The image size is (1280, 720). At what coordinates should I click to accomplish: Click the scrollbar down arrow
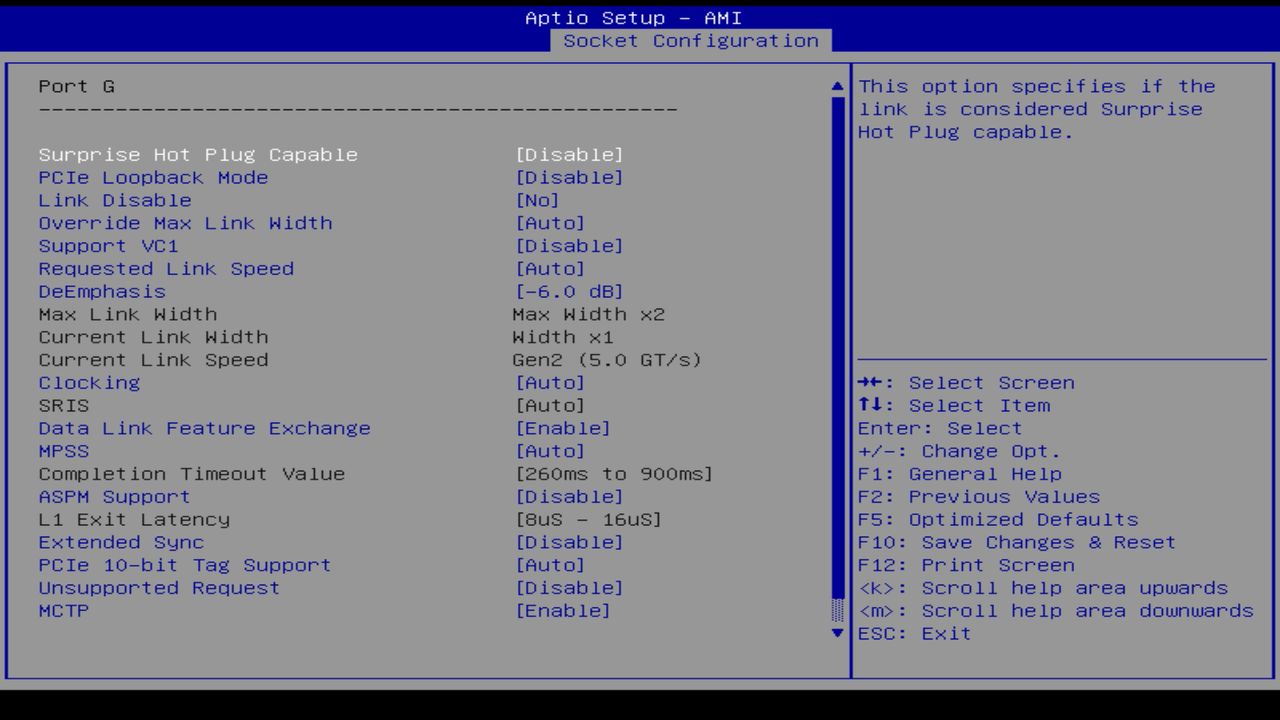click(836, 633)
